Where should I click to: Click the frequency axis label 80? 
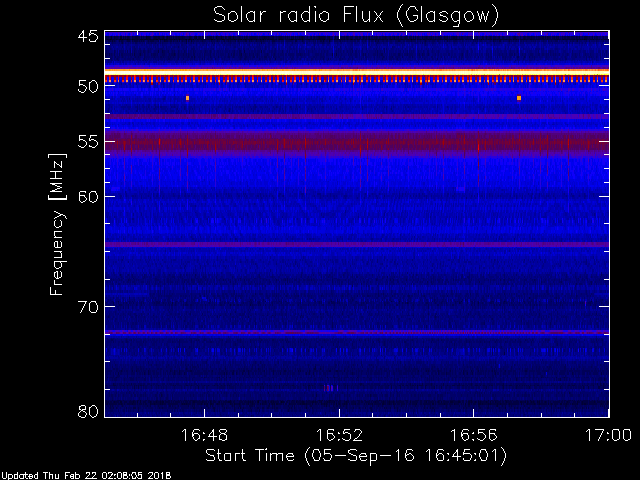pyautogui.click(x=88, y=411)
